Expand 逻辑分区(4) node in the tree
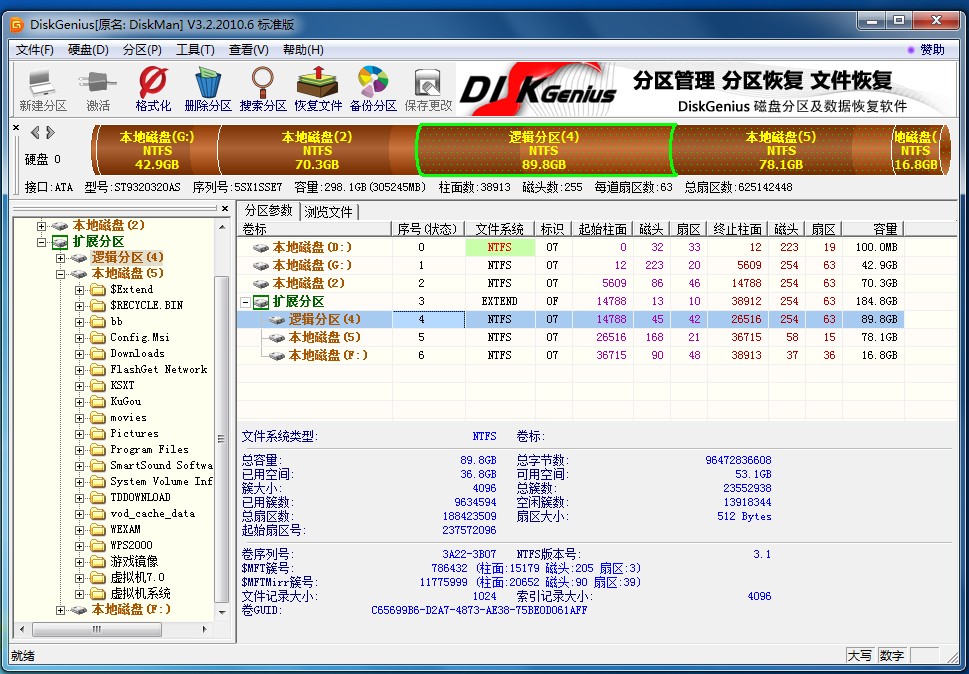The height and width of the screenshot is (674, 969). (60, 258)
